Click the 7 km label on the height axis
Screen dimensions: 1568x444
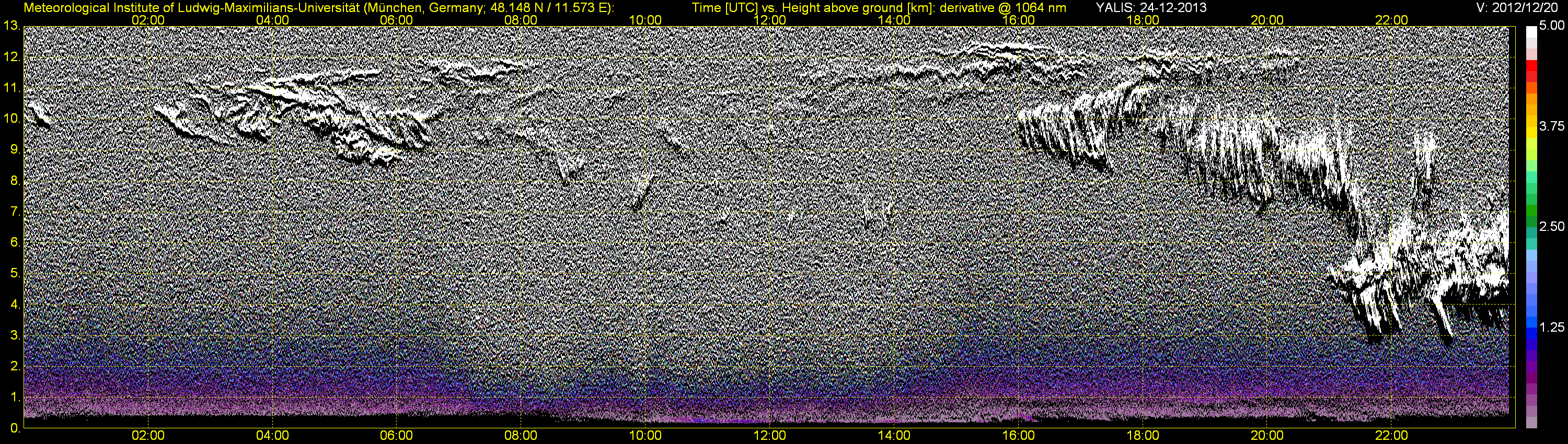(15, 212)
